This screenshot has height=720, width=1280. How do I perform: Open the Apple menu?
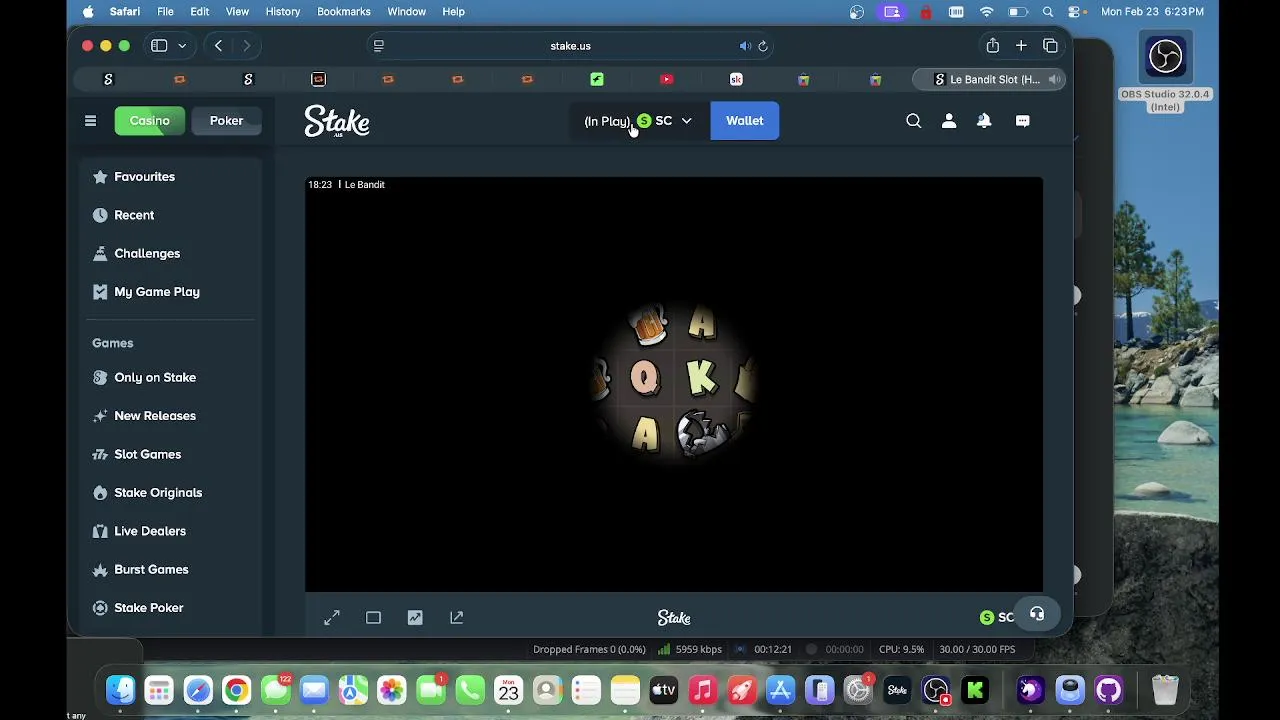click(88, 12)
